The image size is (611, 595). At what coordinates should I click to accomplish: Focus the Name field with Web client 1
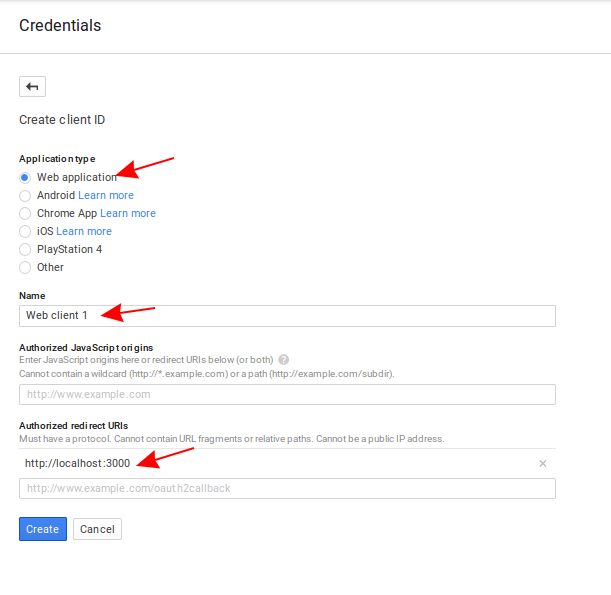pyautogui.click(x=287, y=316)
